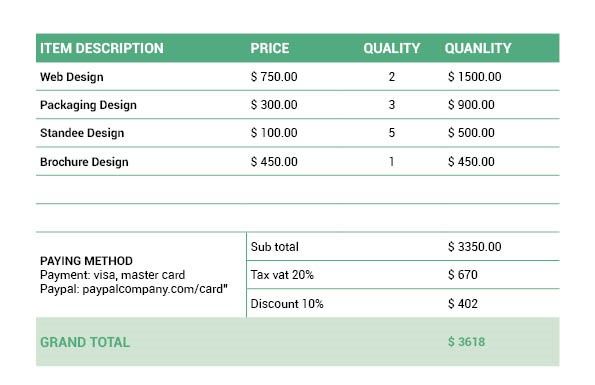Click the Standee Design item name
This screenshot has height=385, width=595.
[x=82, y=133]
